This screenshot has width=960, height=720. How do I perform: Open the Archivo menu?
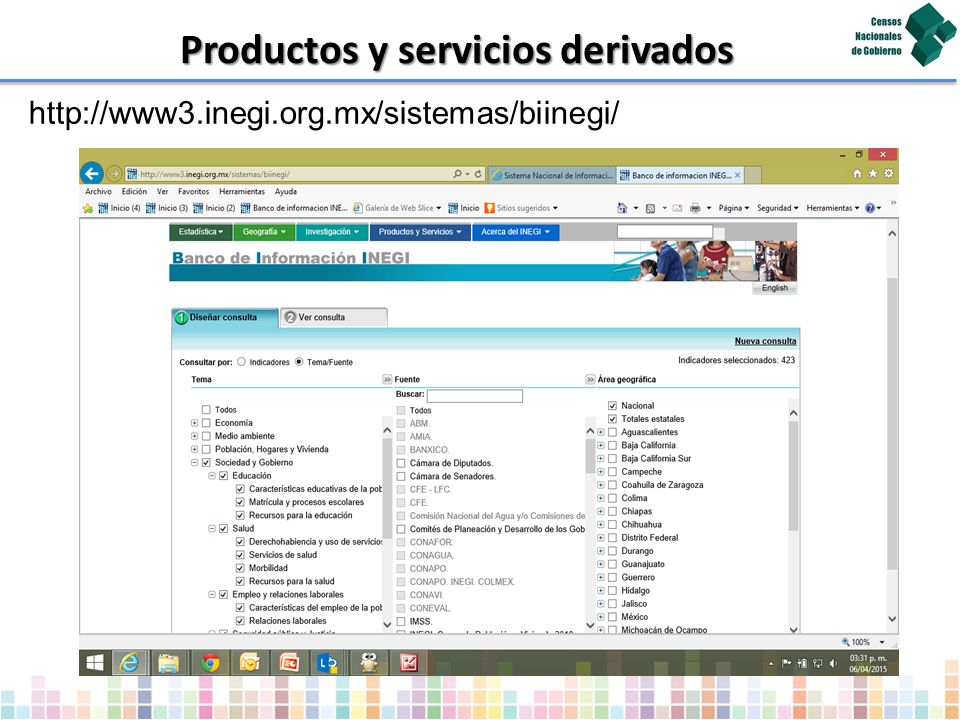click(x=99, y=192)
